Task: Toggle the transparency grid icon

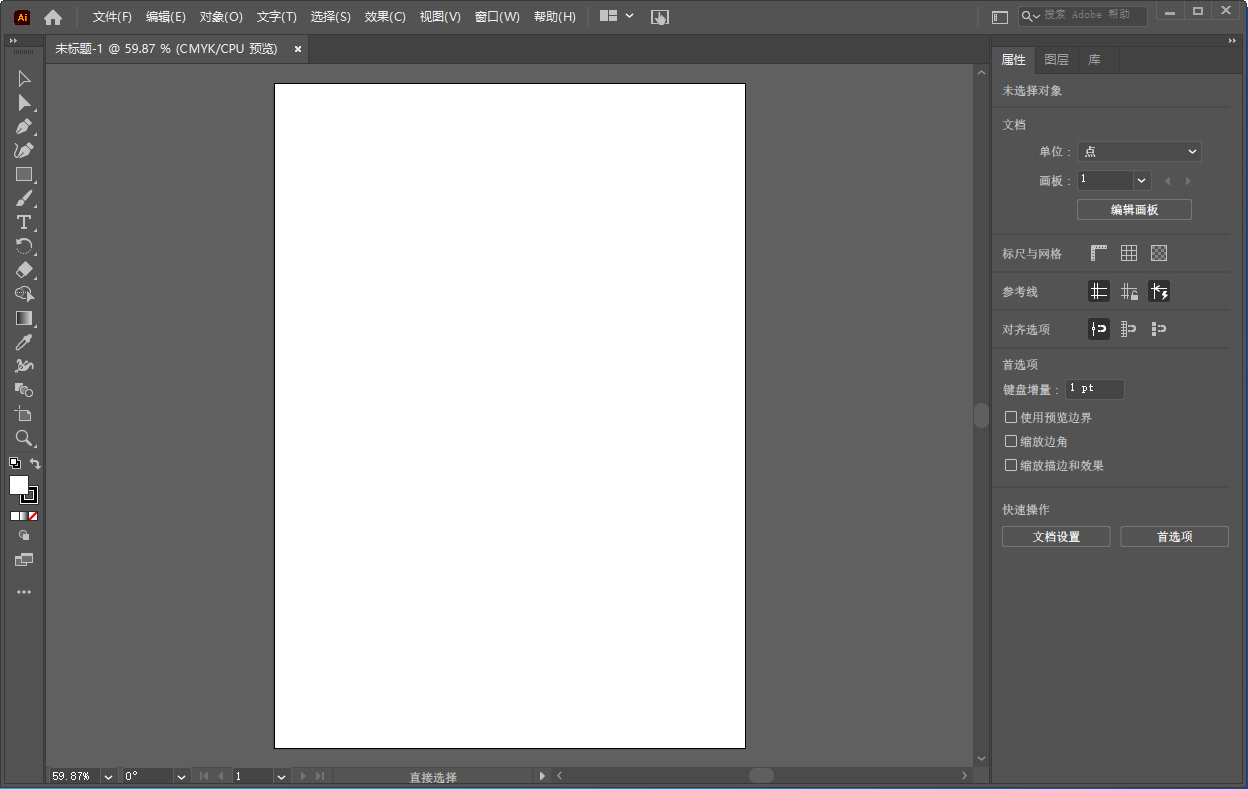Action: pyautogui.click(x=1158, y=252)
